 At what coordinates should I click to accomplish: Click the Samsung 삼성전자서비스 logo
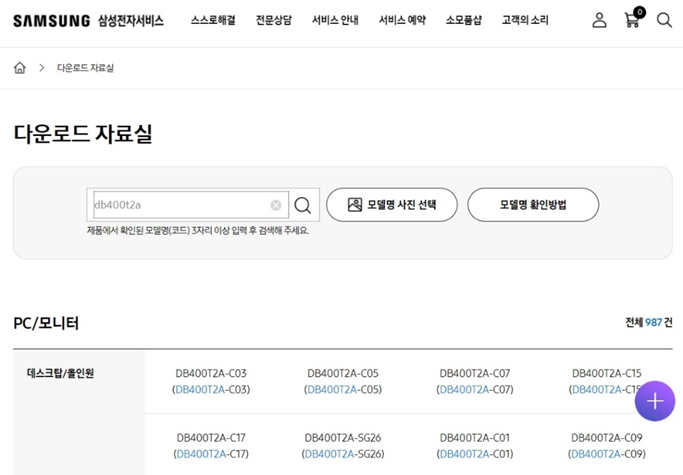click(88, 20)
